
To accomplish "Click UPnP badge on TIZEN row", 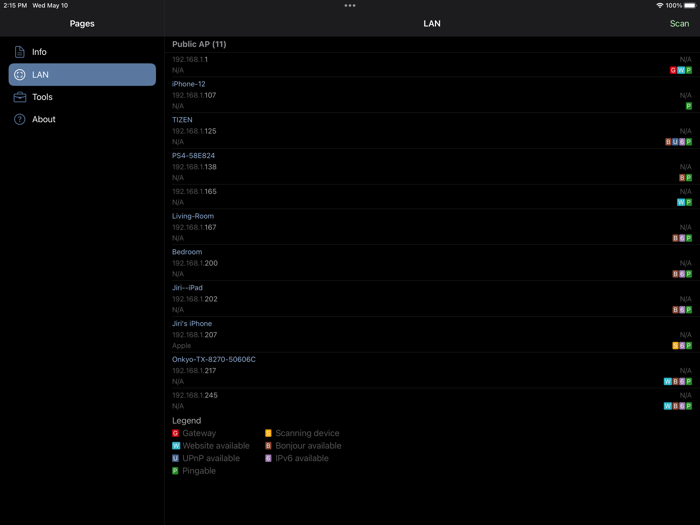I will (x=675, y=142).
